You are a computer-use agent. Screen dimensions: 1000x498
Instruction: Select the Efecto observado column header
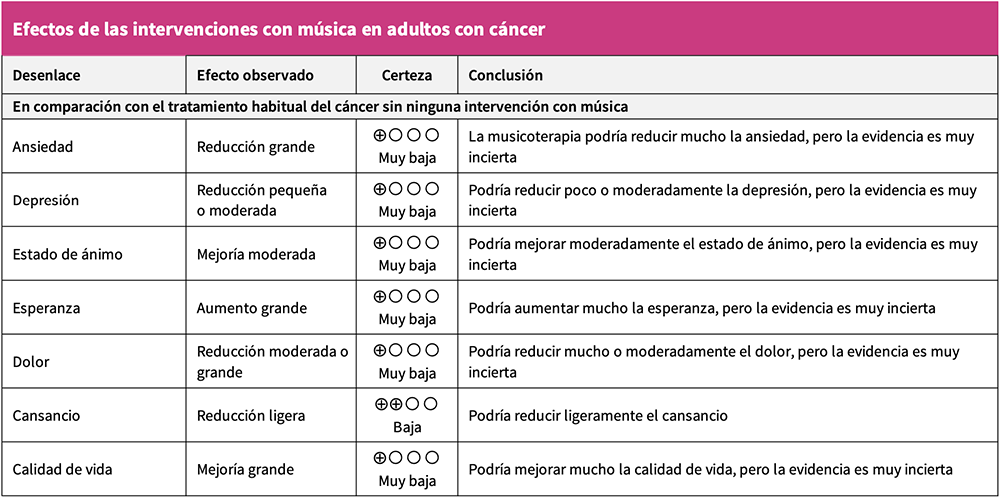[x=255, y=75]
